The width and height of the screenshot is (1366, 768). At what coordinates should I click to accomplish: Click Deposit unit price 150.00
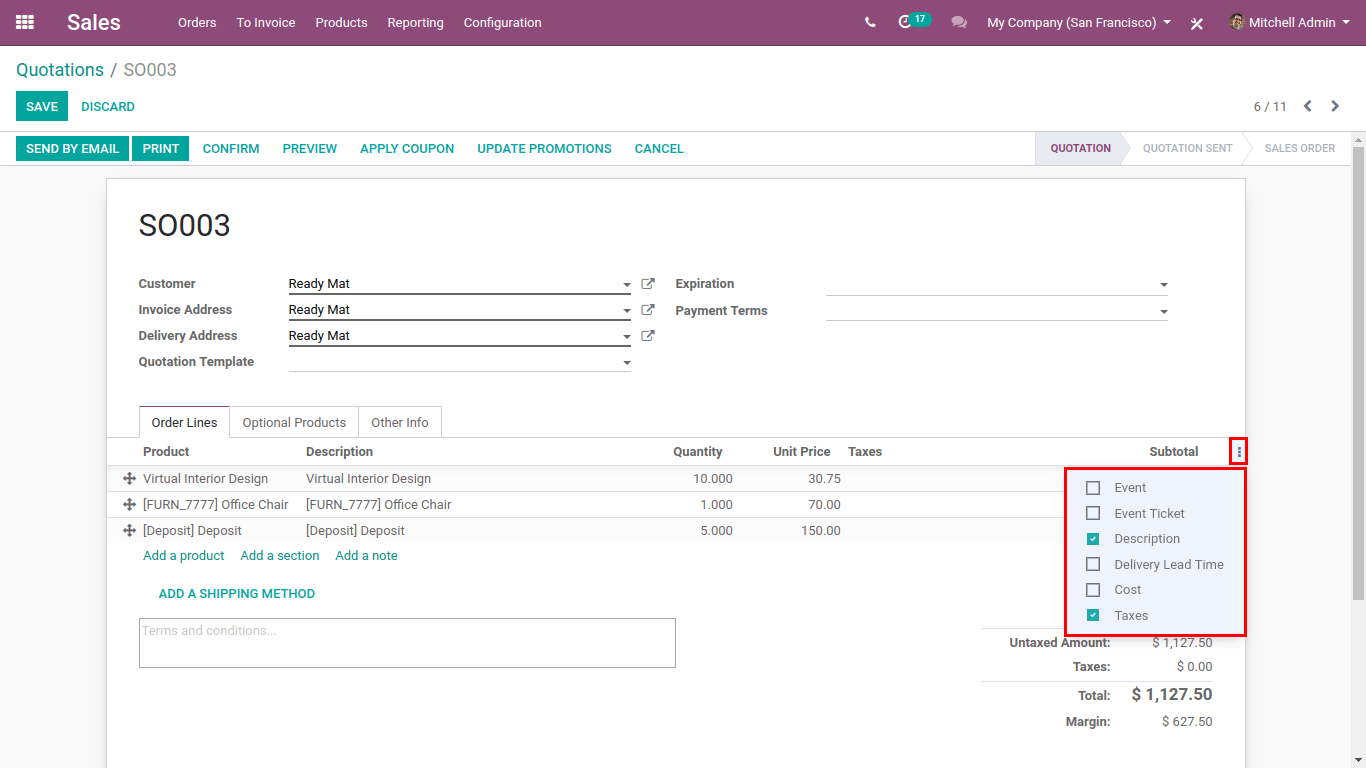(821, 531)
